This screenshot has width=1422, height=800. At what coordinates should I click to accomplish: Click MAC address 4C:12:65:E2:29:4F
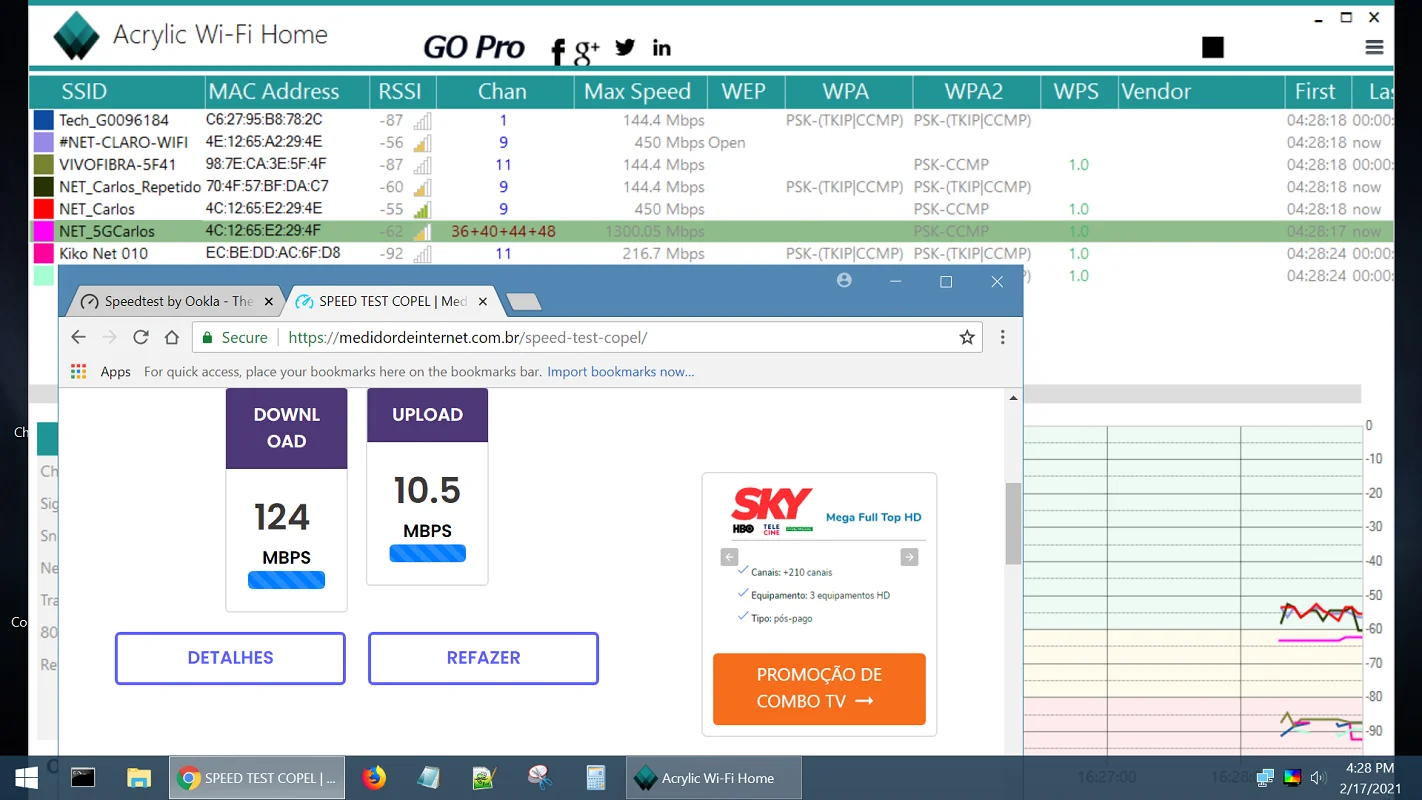[x=264, y=231]
